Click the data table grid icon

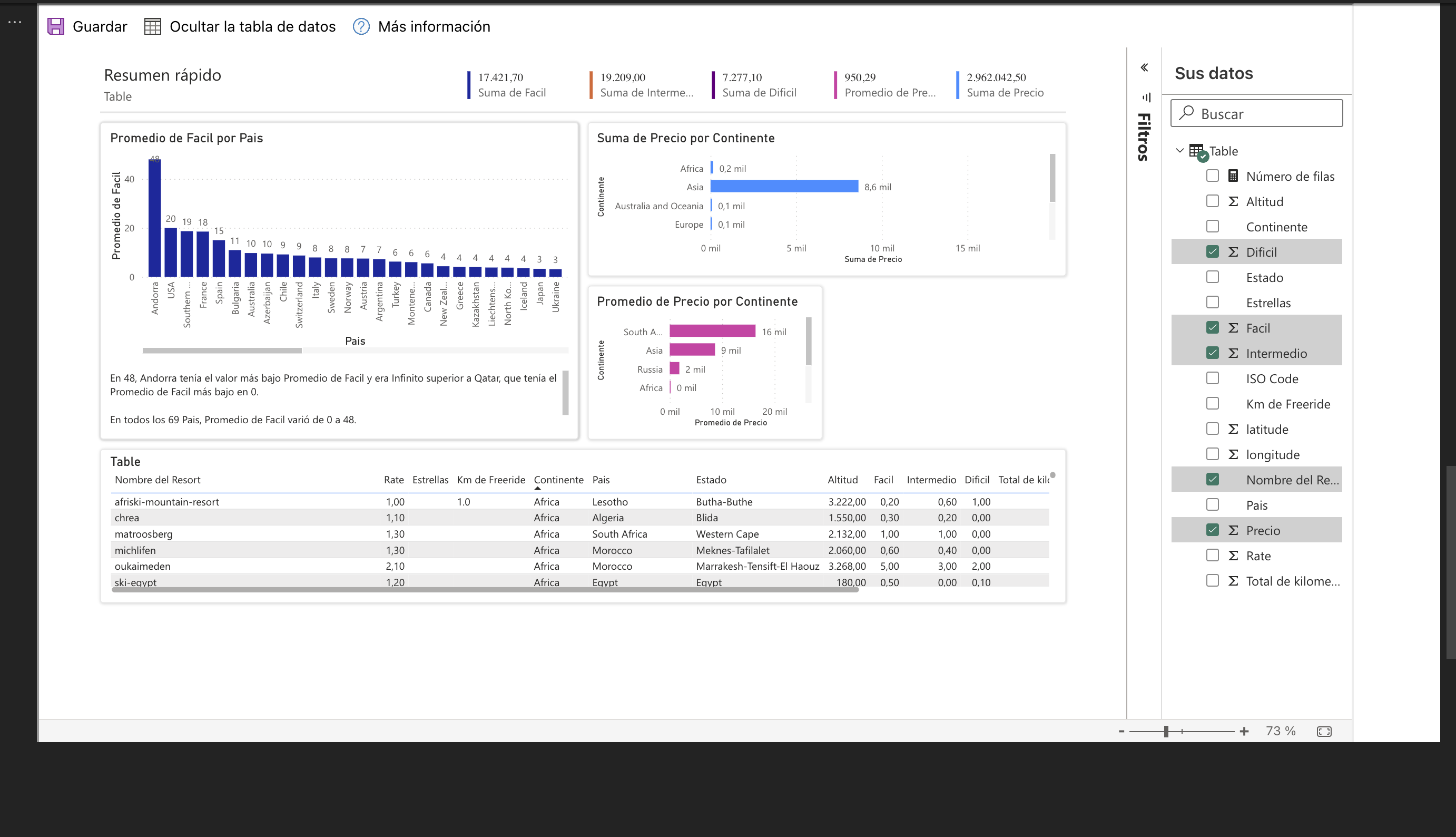[152, 26]
